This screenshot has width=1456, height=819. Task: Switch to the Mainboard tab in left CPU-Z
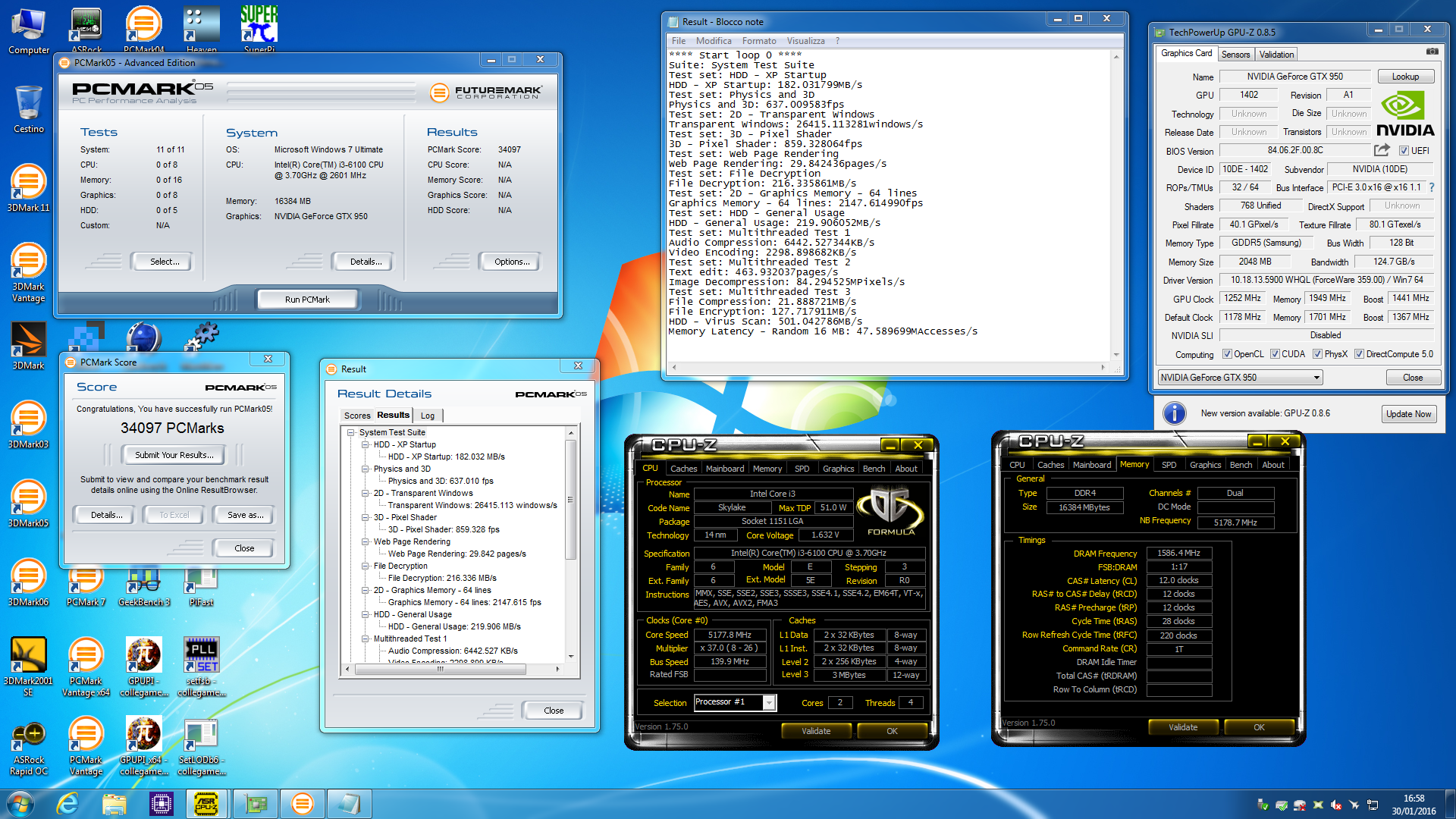725,469
